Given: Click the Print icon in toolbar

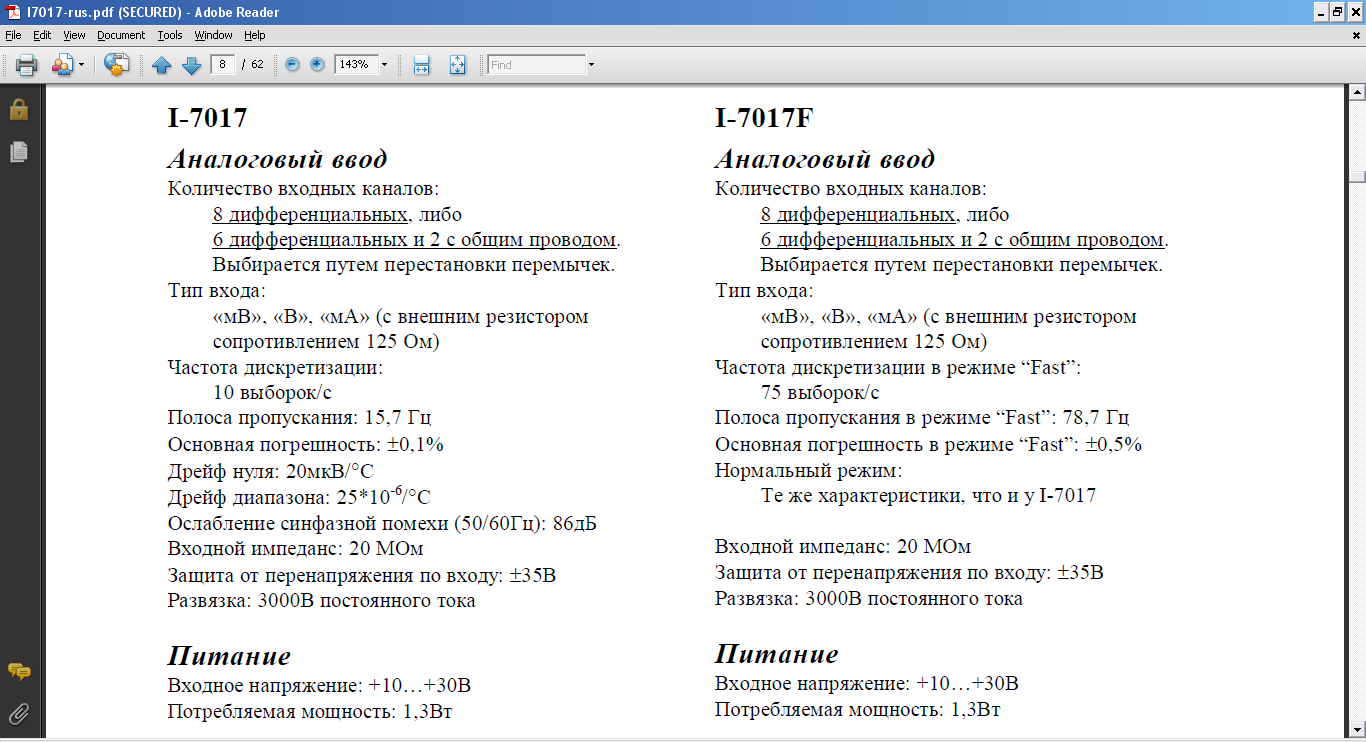Looking at the screenshot, I should point(26,65).
